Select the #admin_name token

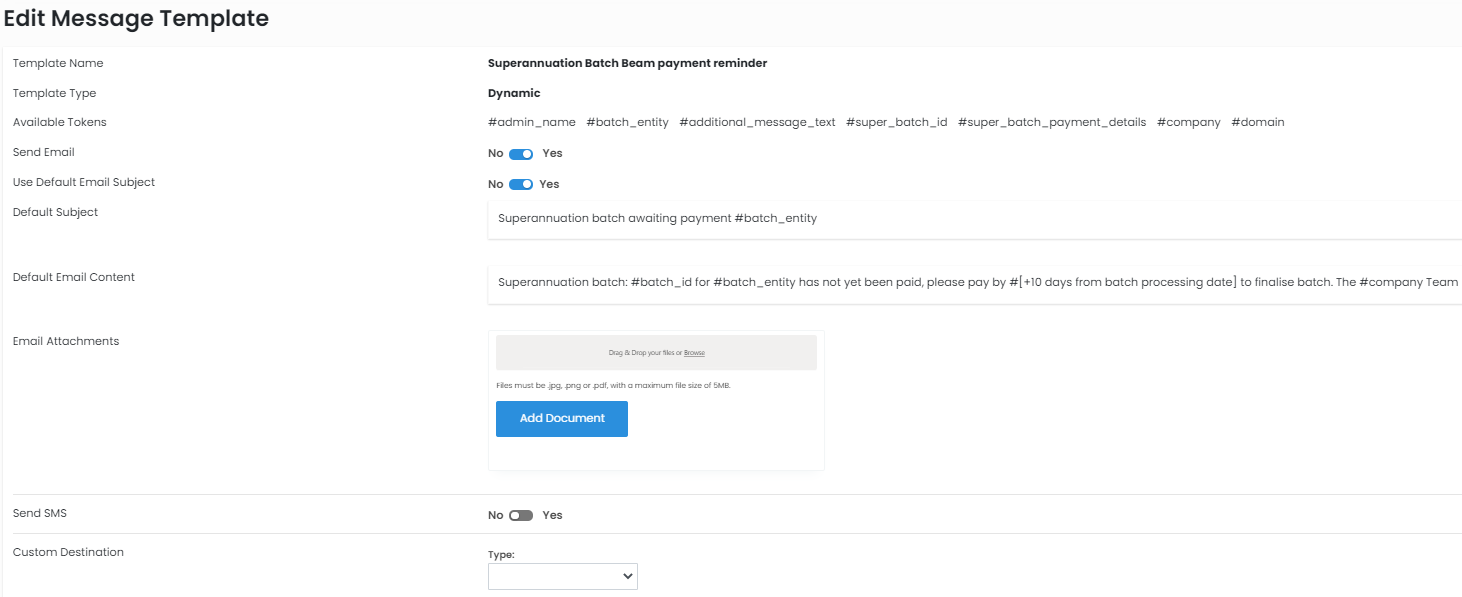531,122
